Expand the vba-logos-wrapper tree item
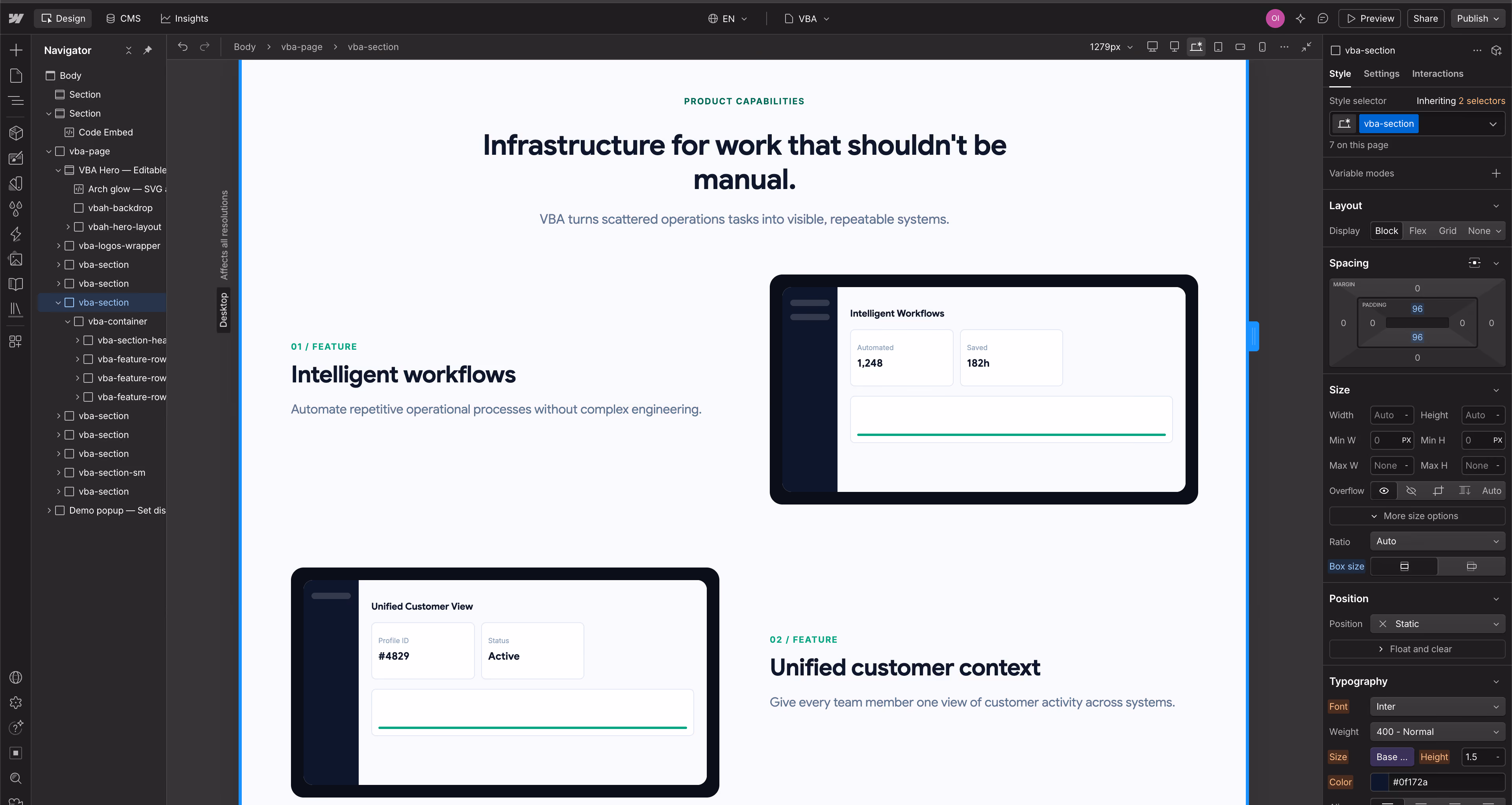 58,245
